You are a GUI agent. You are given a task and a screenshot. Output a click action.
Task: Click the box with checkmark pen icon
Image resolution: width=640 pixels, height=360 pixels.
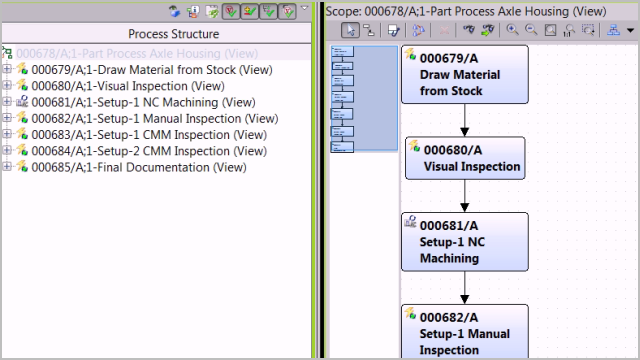click(x=393, y=30)
